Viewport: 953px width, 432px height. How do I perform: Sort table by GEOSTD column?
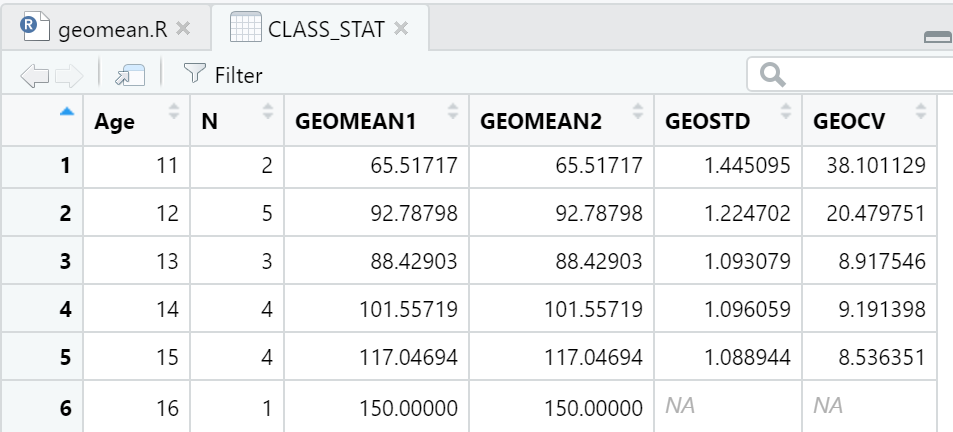(x=728, y=120)
